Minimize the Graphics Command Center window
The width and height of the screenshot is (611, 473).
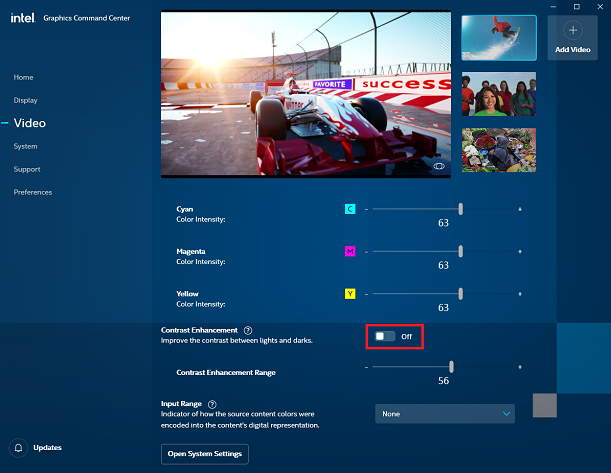[x=553, y=7]
